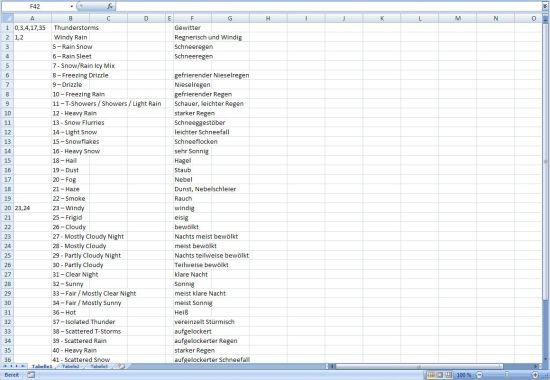
Task: Select column F header
Action: point(192,18)
